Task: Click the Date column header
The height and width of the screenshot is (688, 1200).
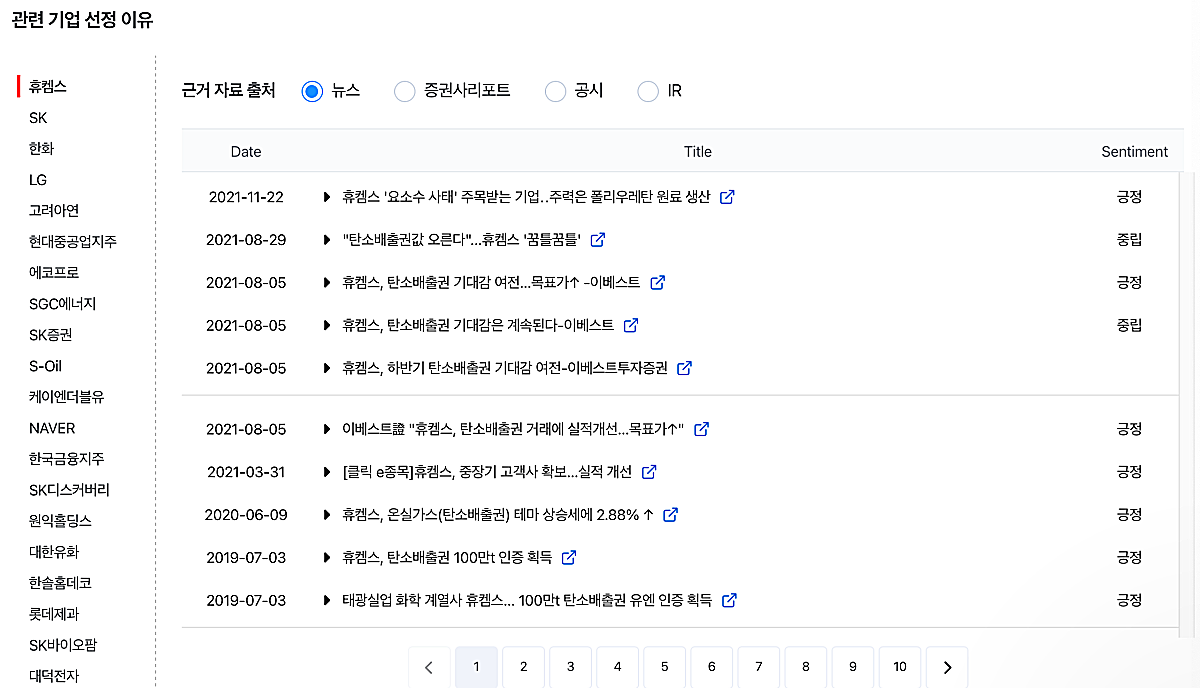Action: (x=246, y=152)
